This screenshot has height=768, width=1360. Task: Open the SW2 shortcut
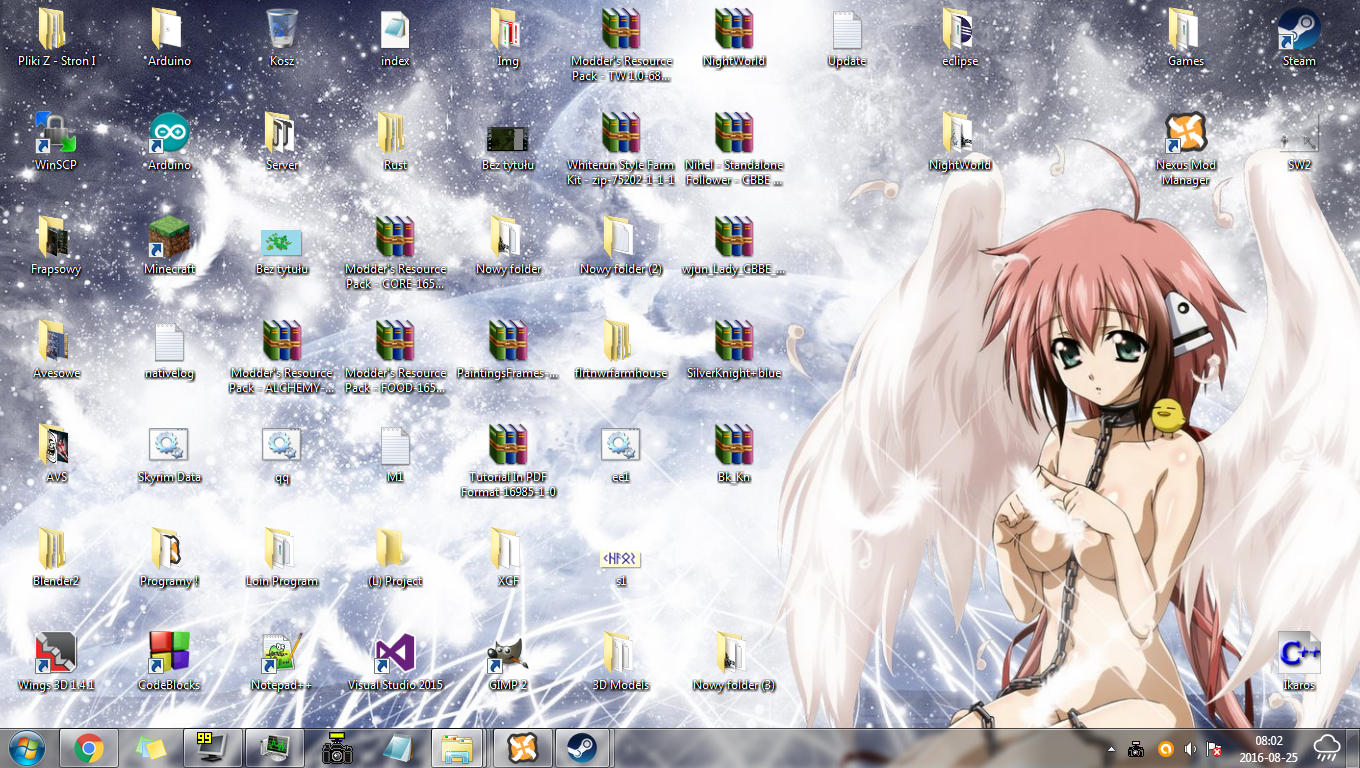click(x=1299, y=141)
